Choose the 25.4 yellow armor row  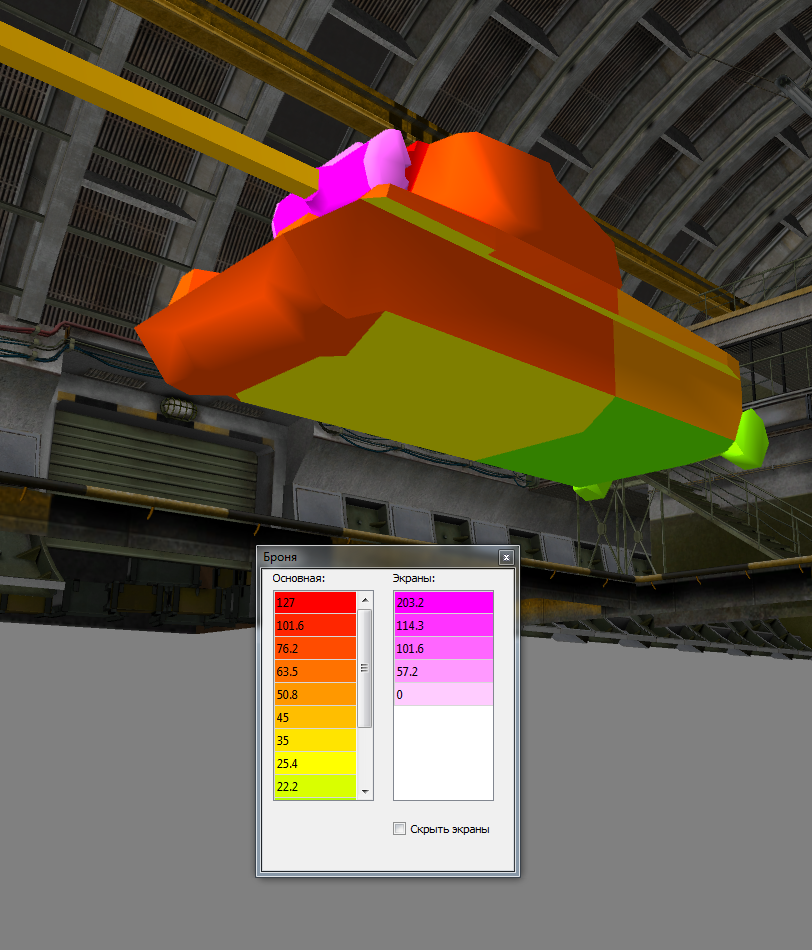tap(315, 763)
